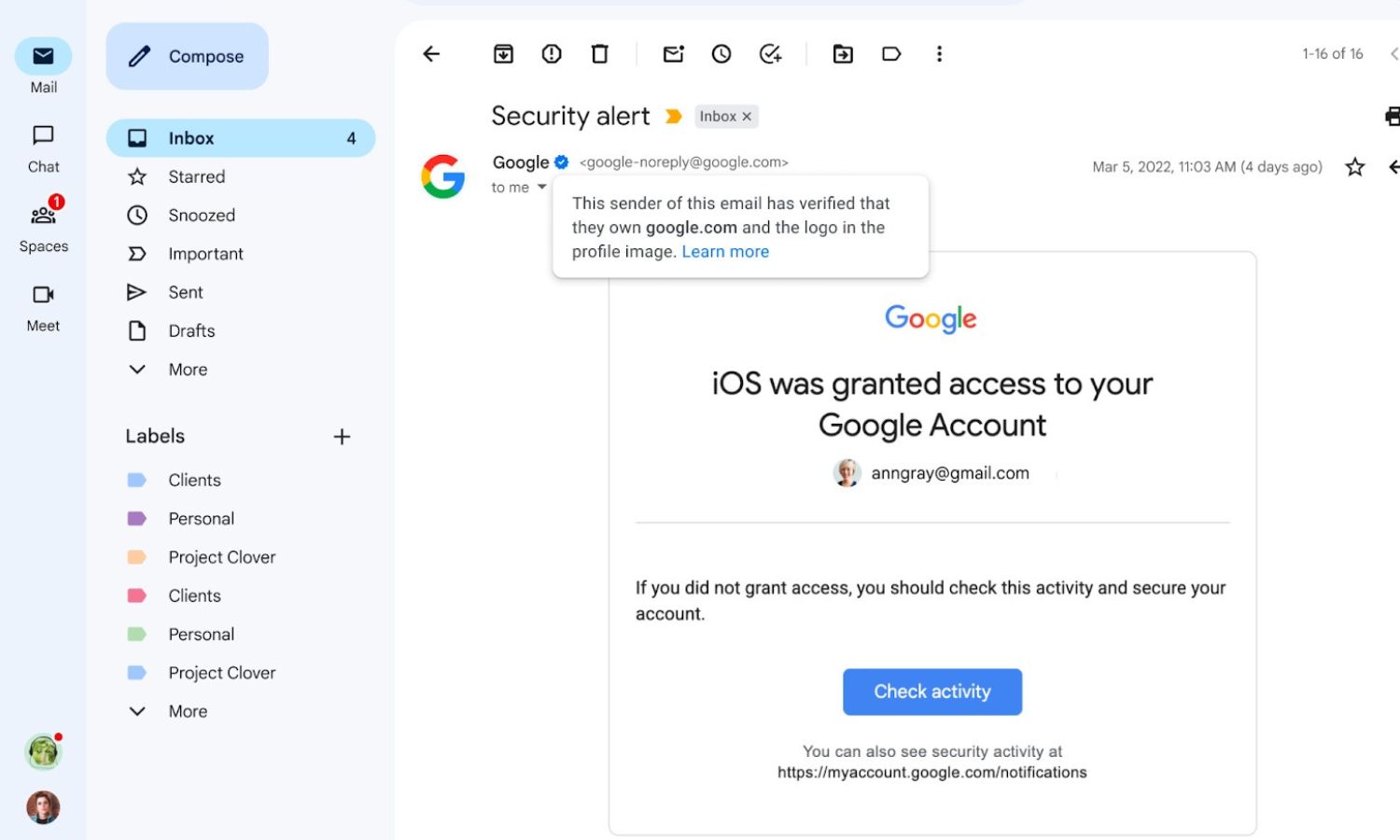The width and height of the screenshot is (1400, 840).
Task: Open the Learn more link in the tooltip
Action: coord(725,251)
